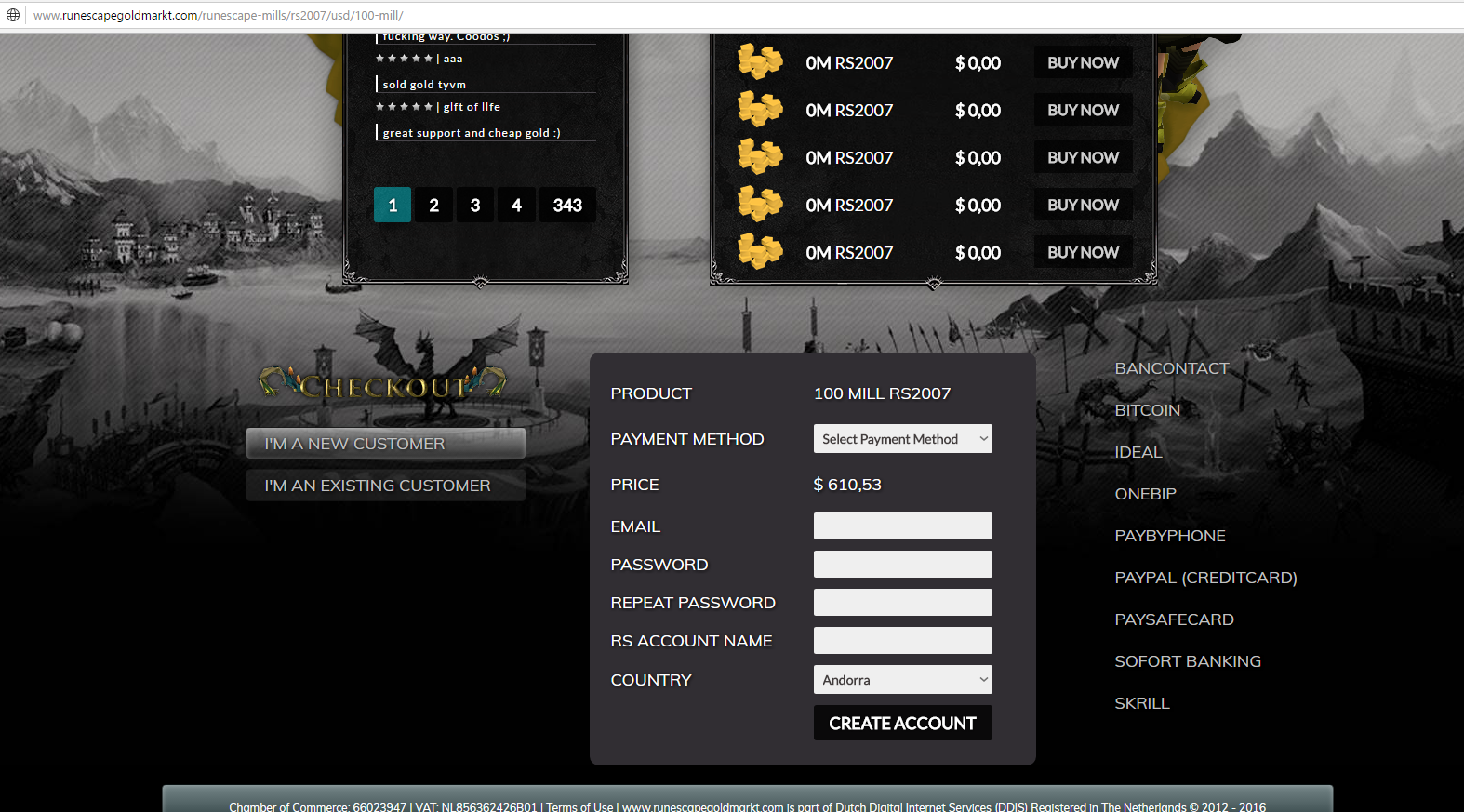Click the "PRICE" form label

(x=634, y=485)
